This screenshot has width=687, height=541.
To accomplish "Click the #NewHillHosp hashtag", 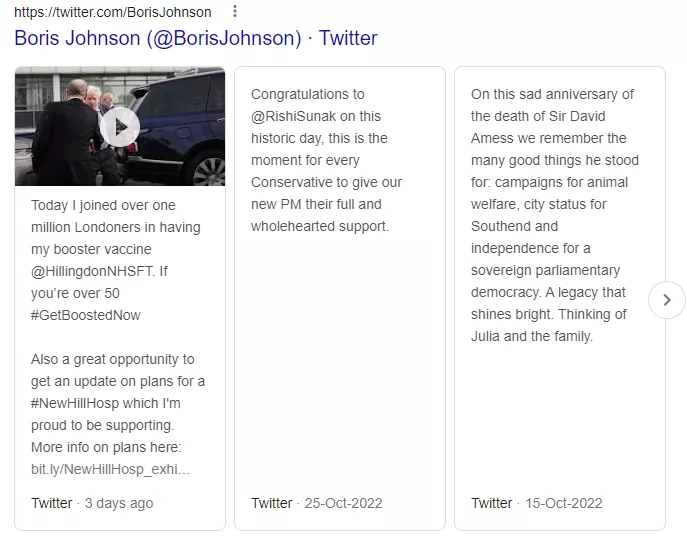I will [75, 403].
